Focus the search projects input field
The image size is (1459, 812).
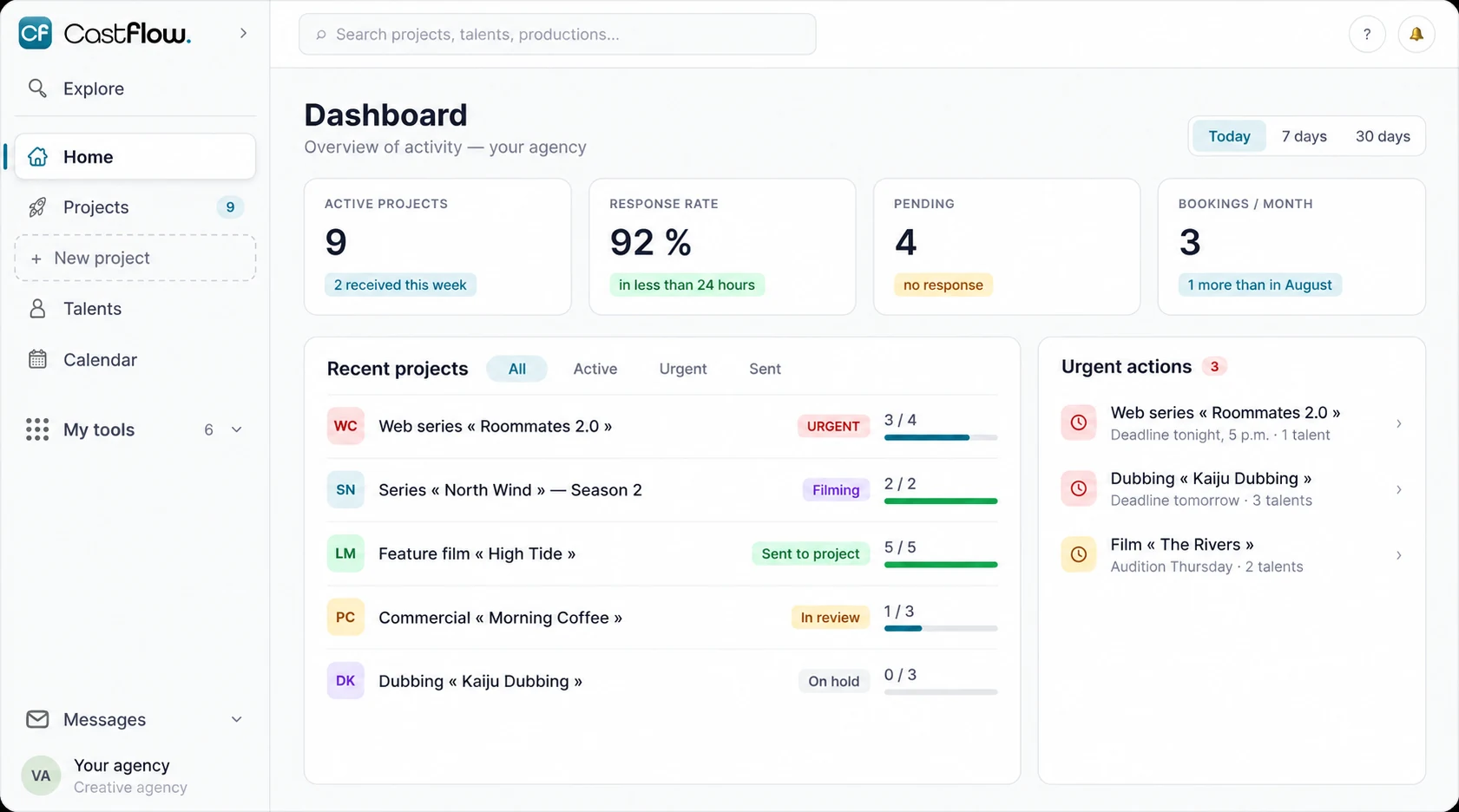tap(557, 34)
